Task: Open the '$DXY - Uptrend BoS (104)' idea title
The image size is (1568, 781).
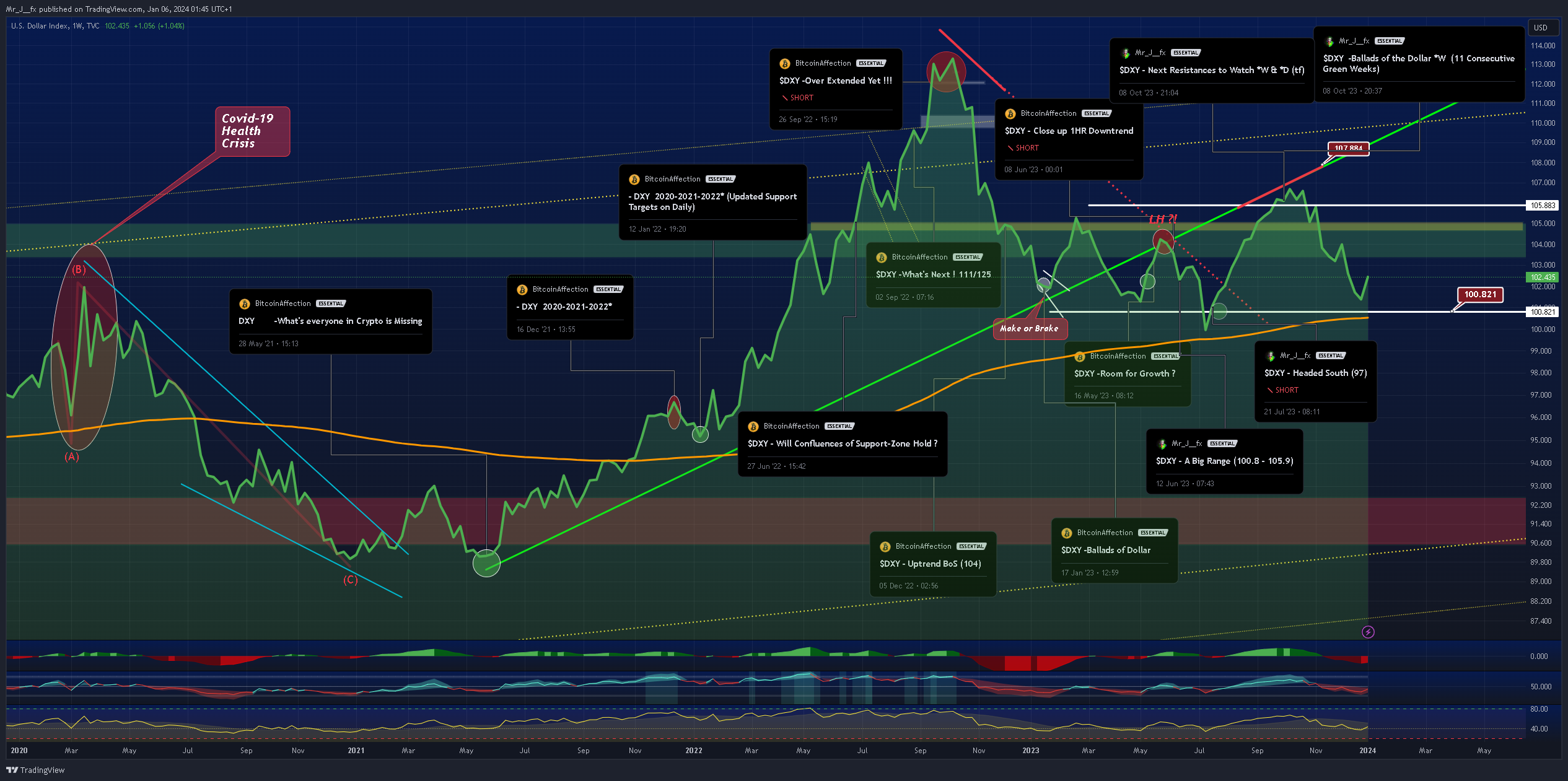Action: (x=930, y=564)
